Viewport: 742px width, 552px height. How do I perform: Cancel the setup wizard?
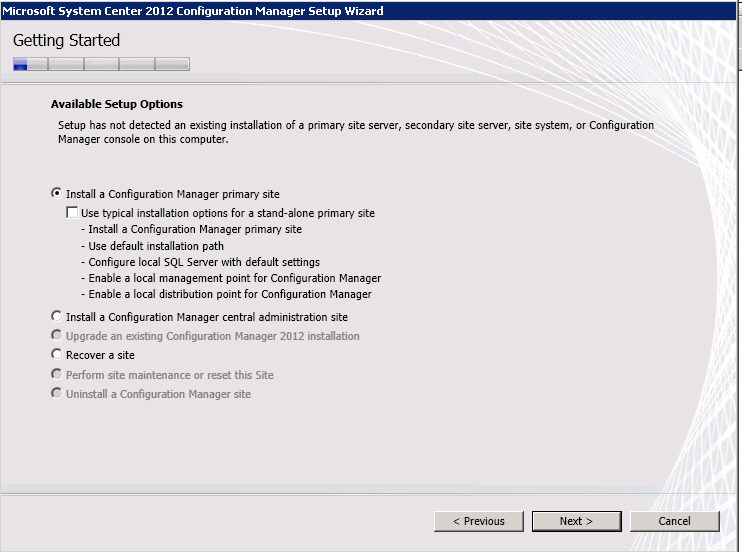(674, 521)
